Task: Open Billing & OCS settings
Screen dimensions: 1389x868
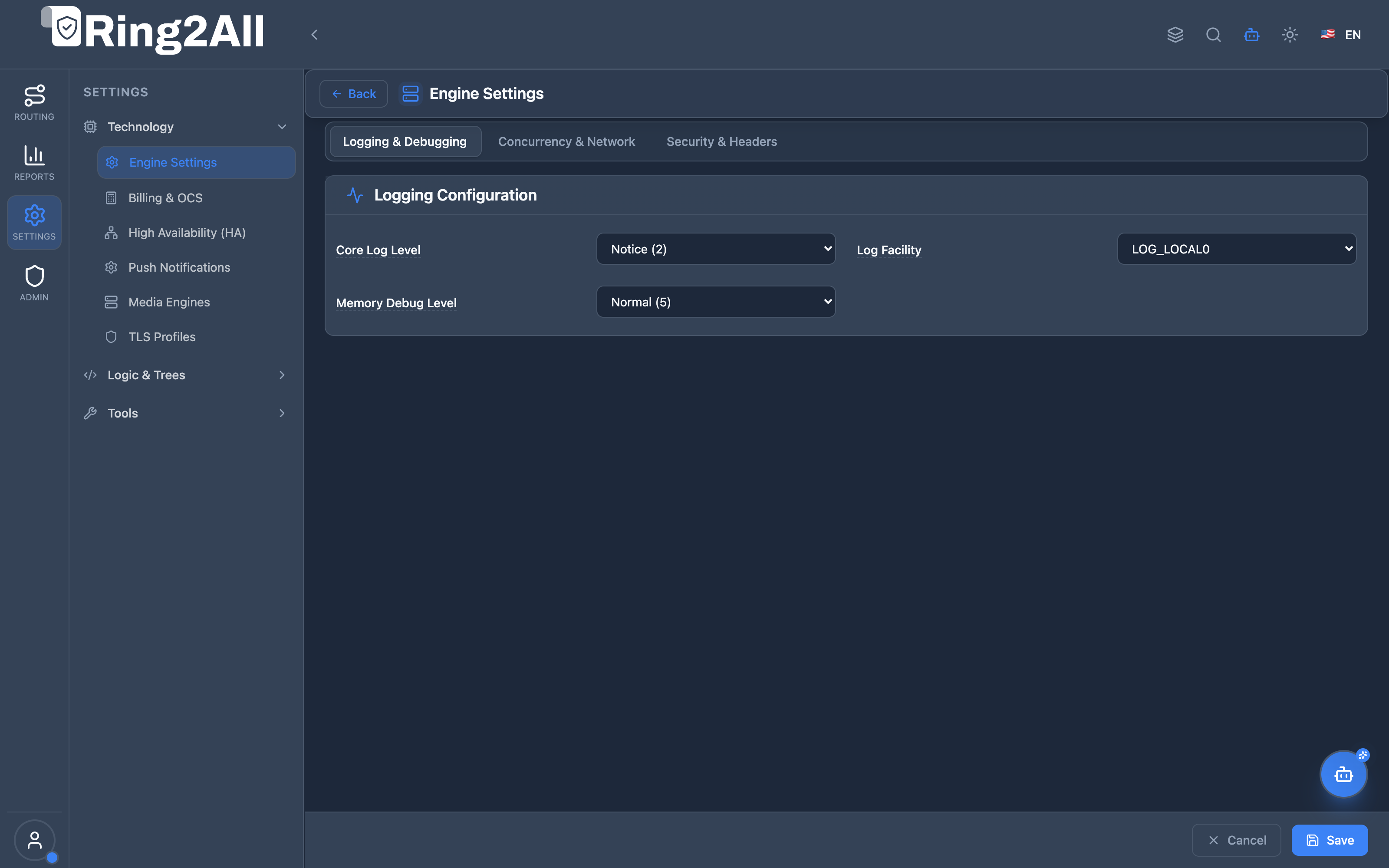Action: click(197, 198)
